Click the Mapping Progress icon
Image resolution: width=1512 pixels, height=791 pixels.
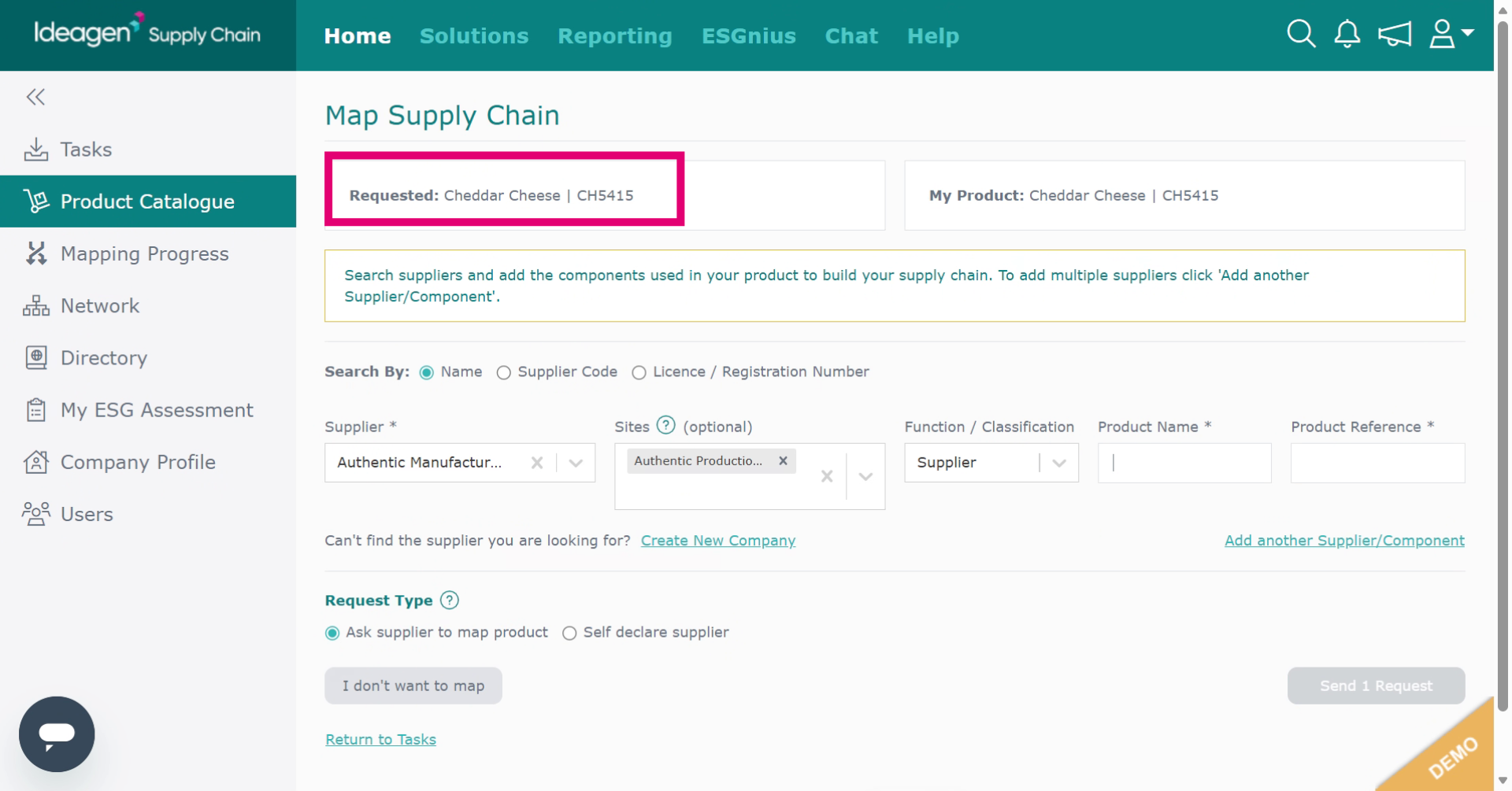pyautogui.click(x=36, y=253)
